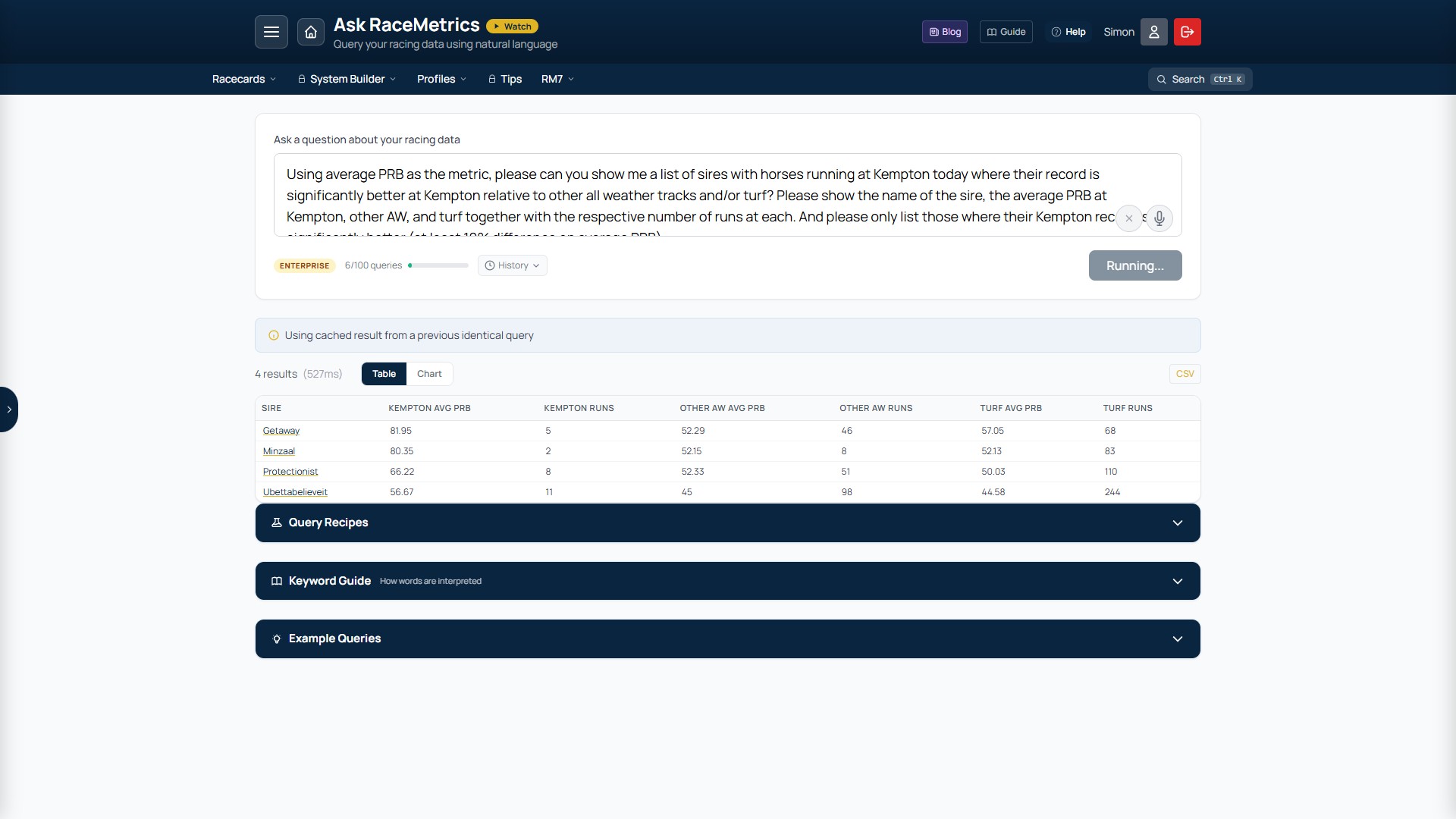Sort by OTHER AW RUNS column header

877,408
